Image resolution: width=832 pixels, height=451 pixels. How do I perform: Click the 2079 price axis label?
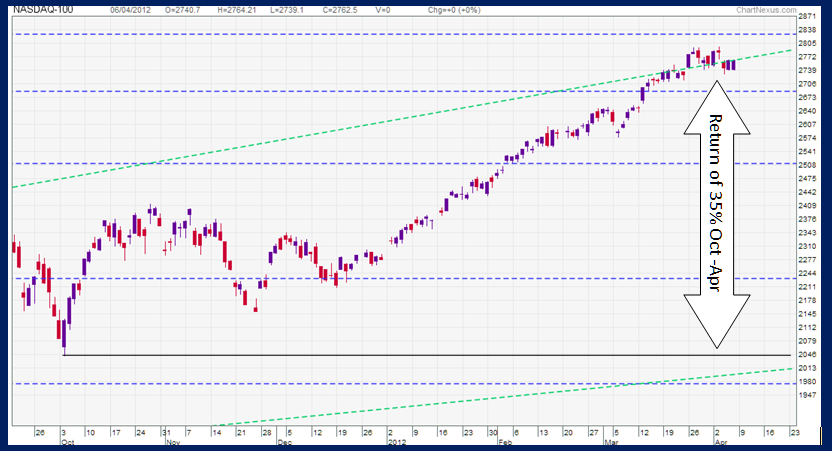point(807,341)
